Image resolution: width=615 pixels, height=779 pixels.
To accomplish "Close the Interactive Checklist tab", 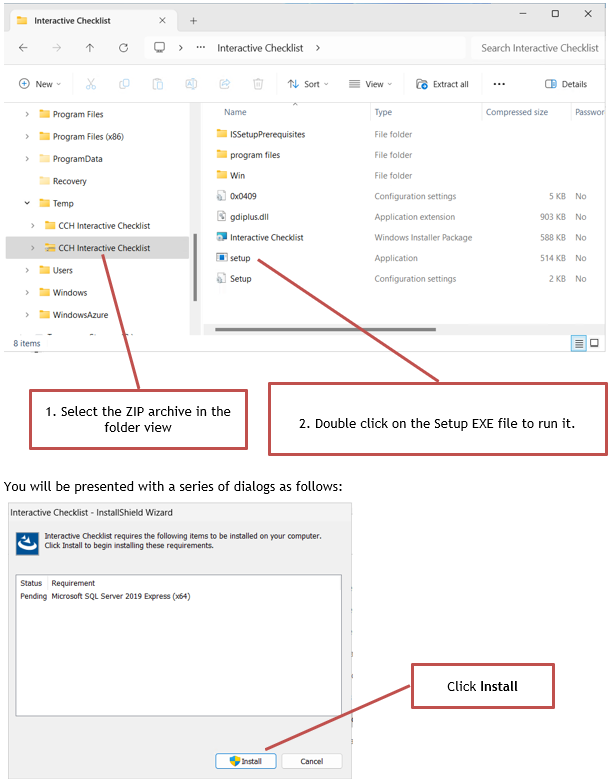I will 162,20.
